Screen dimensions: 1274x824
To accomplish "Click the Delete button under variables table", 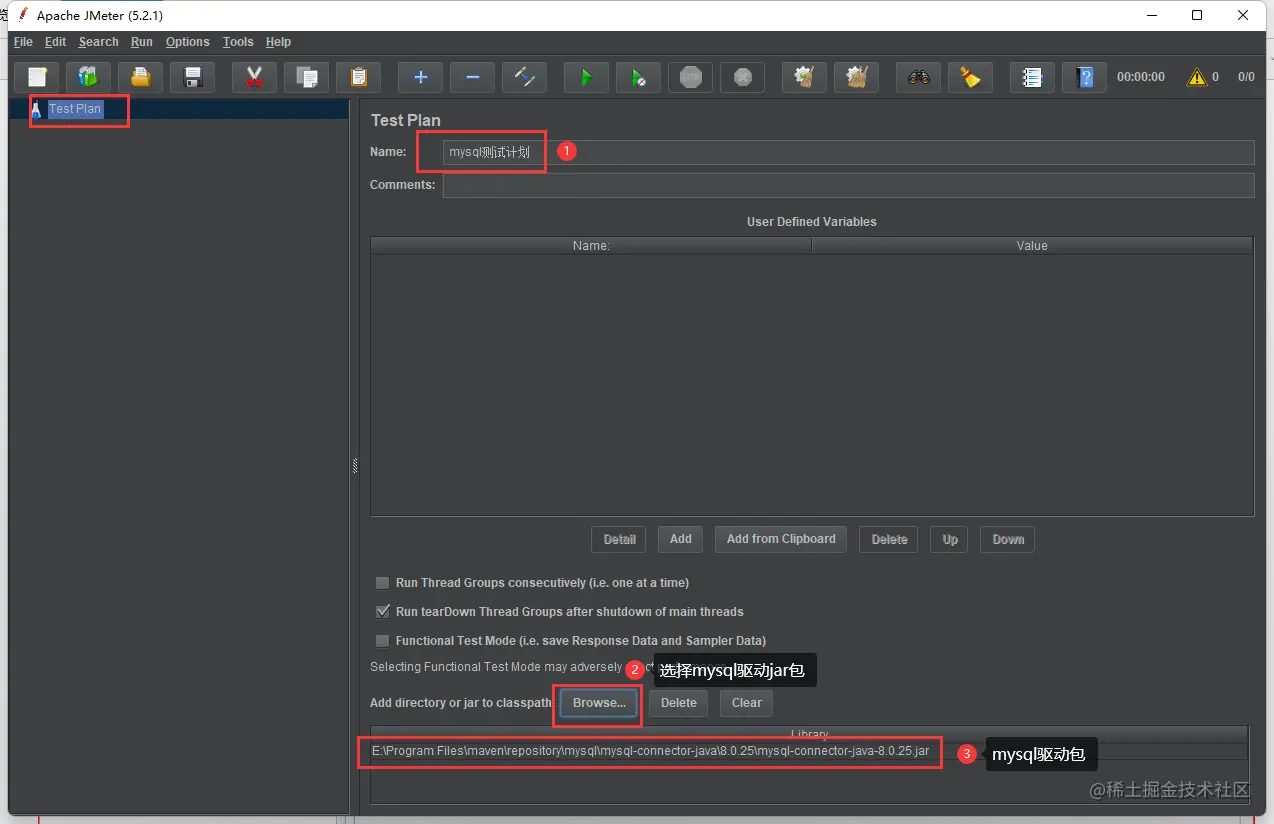I will 889,539.
